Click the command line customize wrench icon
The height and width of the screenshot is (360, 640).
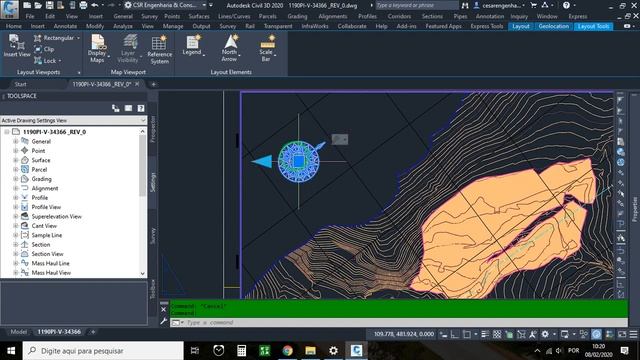[164, 322]
